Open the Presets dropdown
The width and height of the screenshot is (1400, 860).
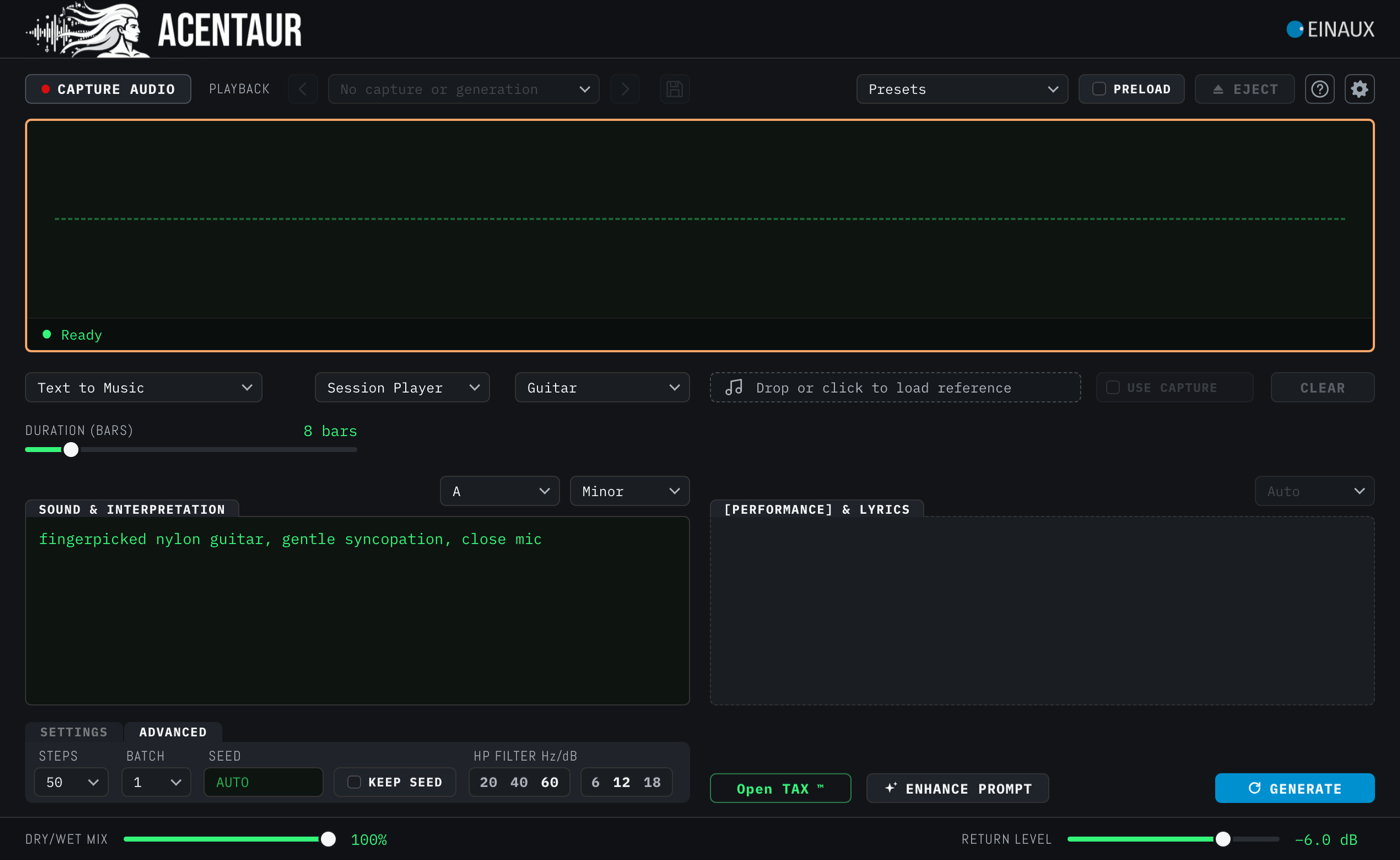pyautogui.click(x=962, y=89)
